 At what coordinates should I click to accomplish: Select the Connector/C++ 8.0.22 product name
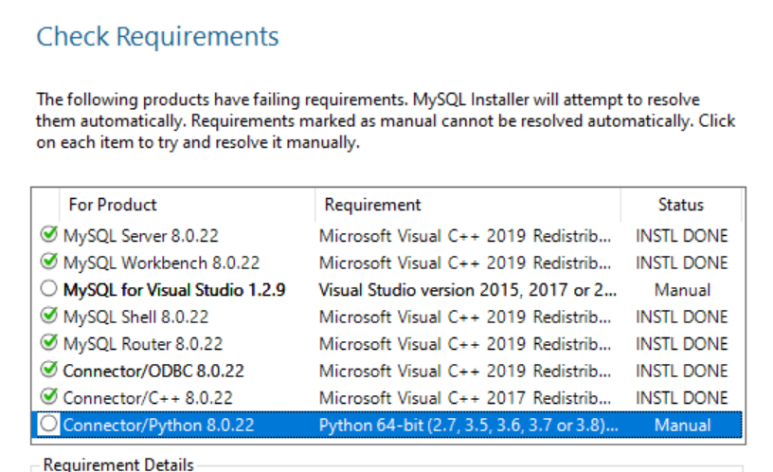(x=148, y=399)
